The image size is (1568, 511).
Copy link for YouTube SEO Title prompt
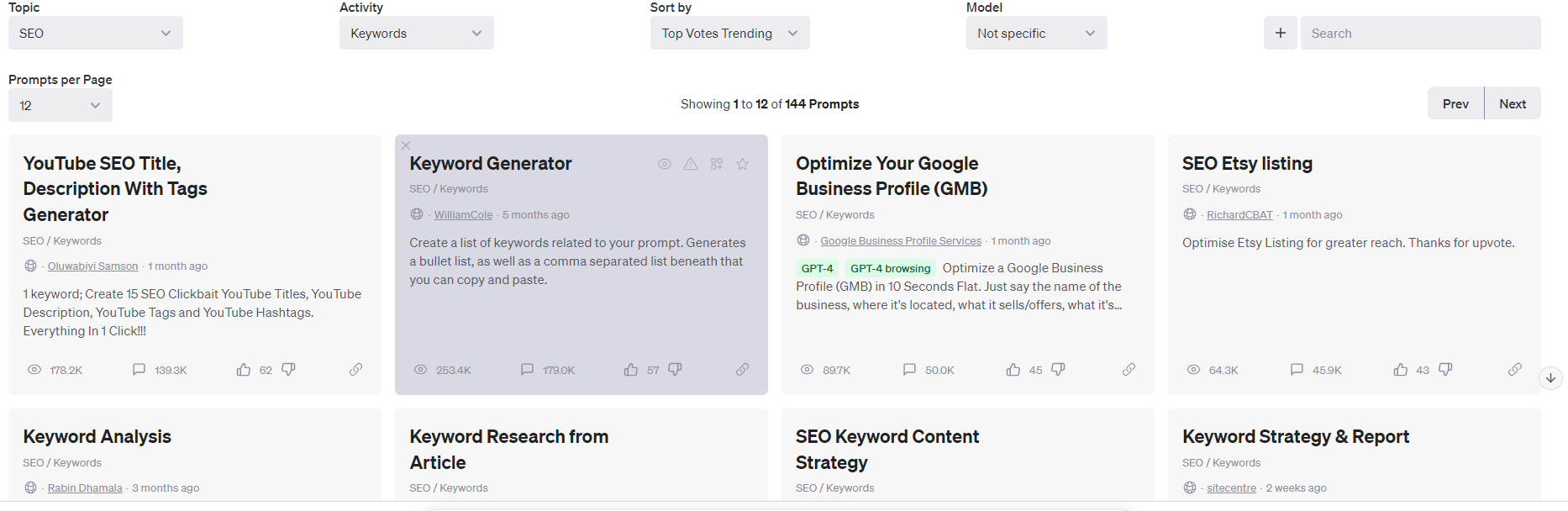tap(356, 370)
